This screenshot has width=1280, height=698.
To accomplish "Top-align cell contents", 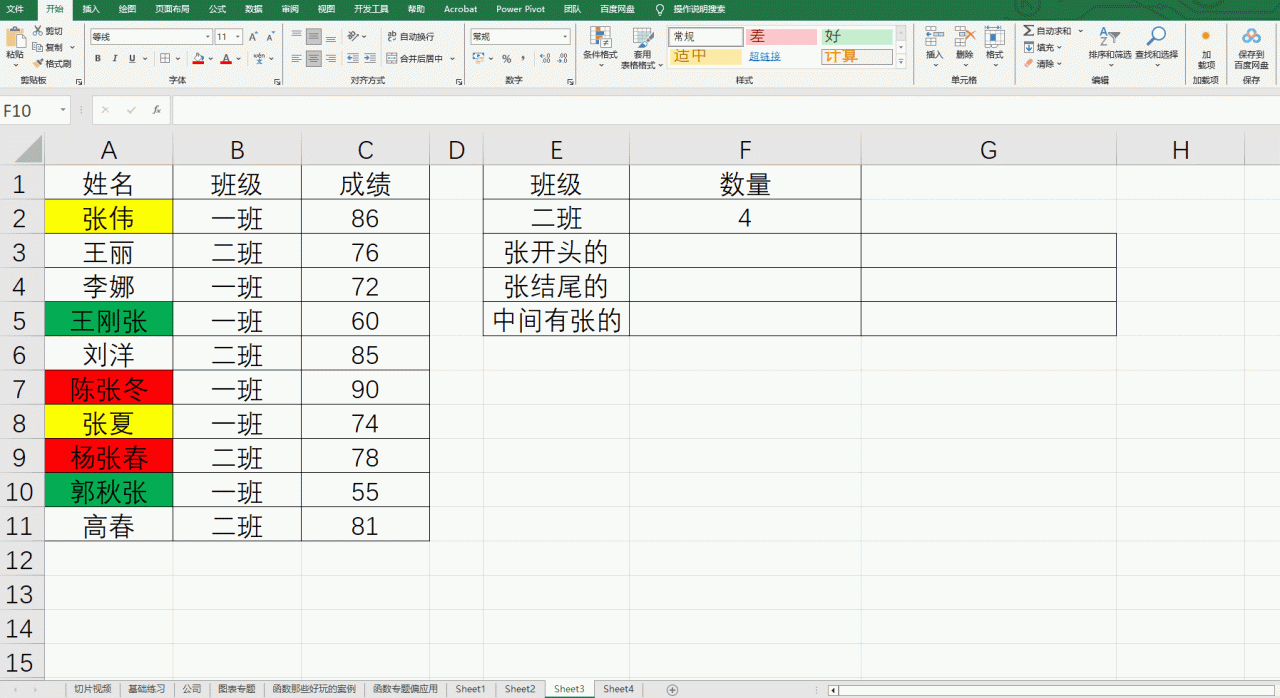I will (x=296, y=36).
